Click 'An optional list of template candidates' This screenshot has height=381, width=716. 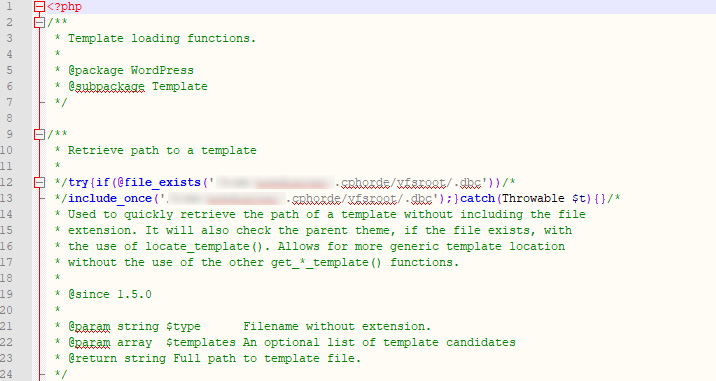(x=379, y=342)
